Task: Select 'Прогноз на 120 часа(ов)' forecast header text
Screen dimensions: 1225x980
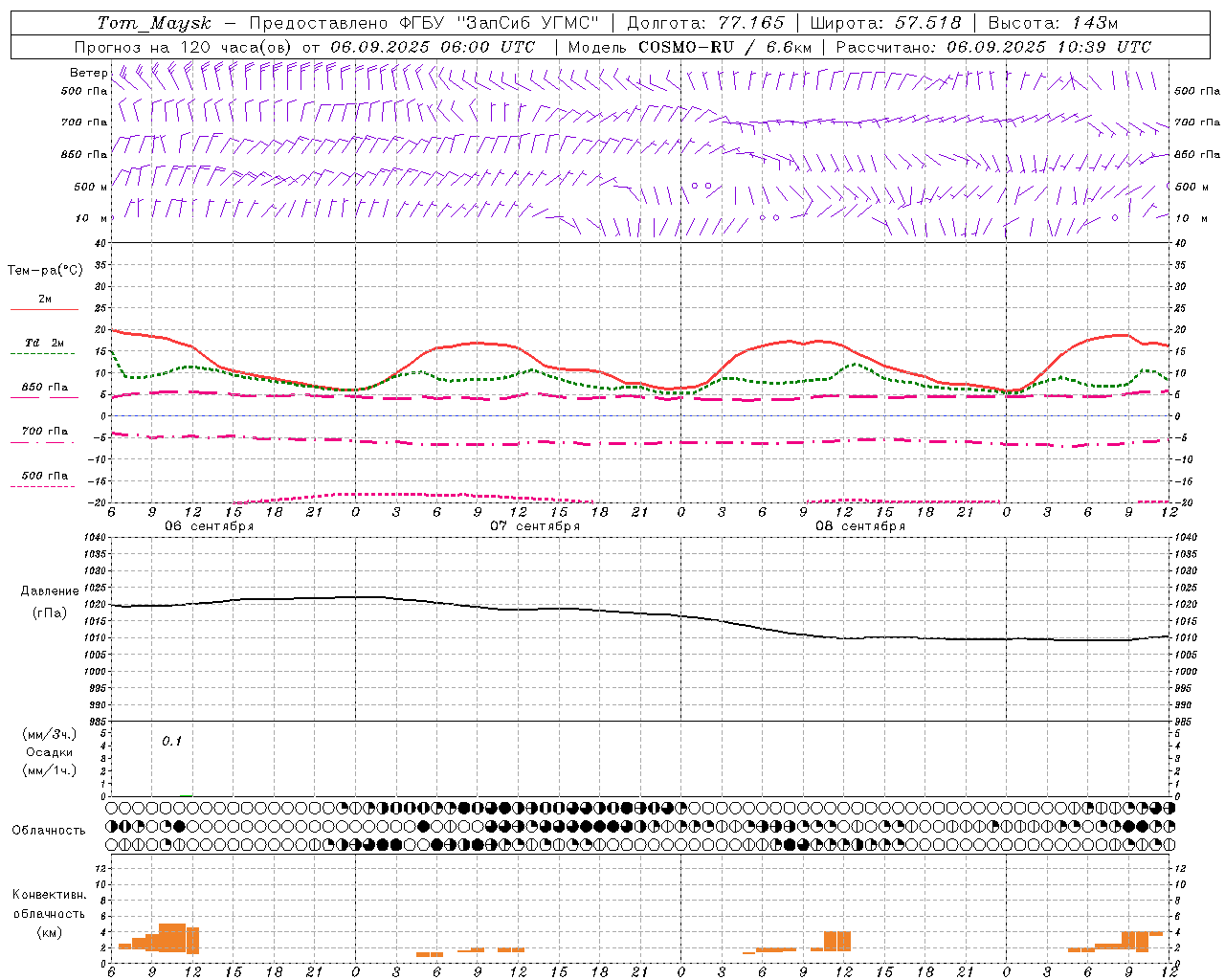Action: click(184, 47)
